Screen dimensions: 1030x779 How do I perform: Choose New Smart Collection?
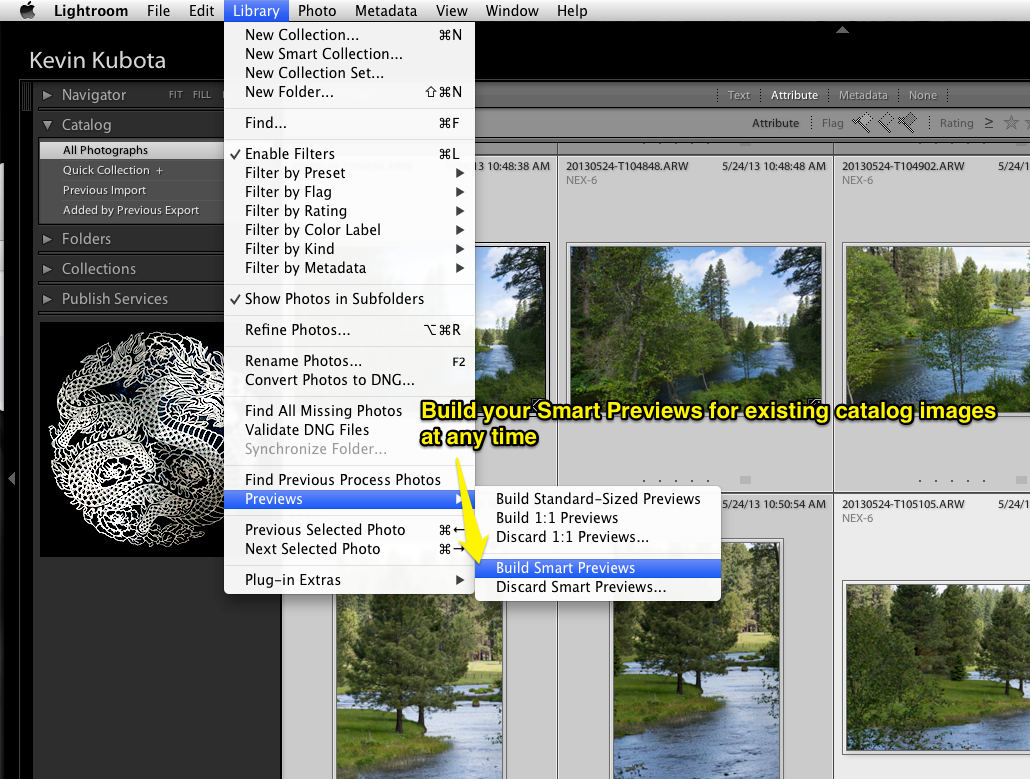(349, 54)
